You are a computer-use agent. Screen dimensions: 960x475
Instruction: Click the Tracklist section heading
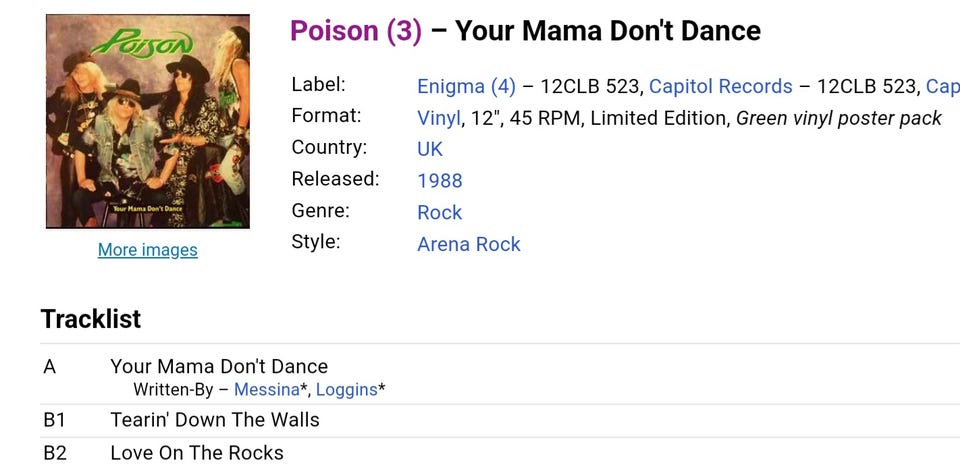(x=91, y=319)
